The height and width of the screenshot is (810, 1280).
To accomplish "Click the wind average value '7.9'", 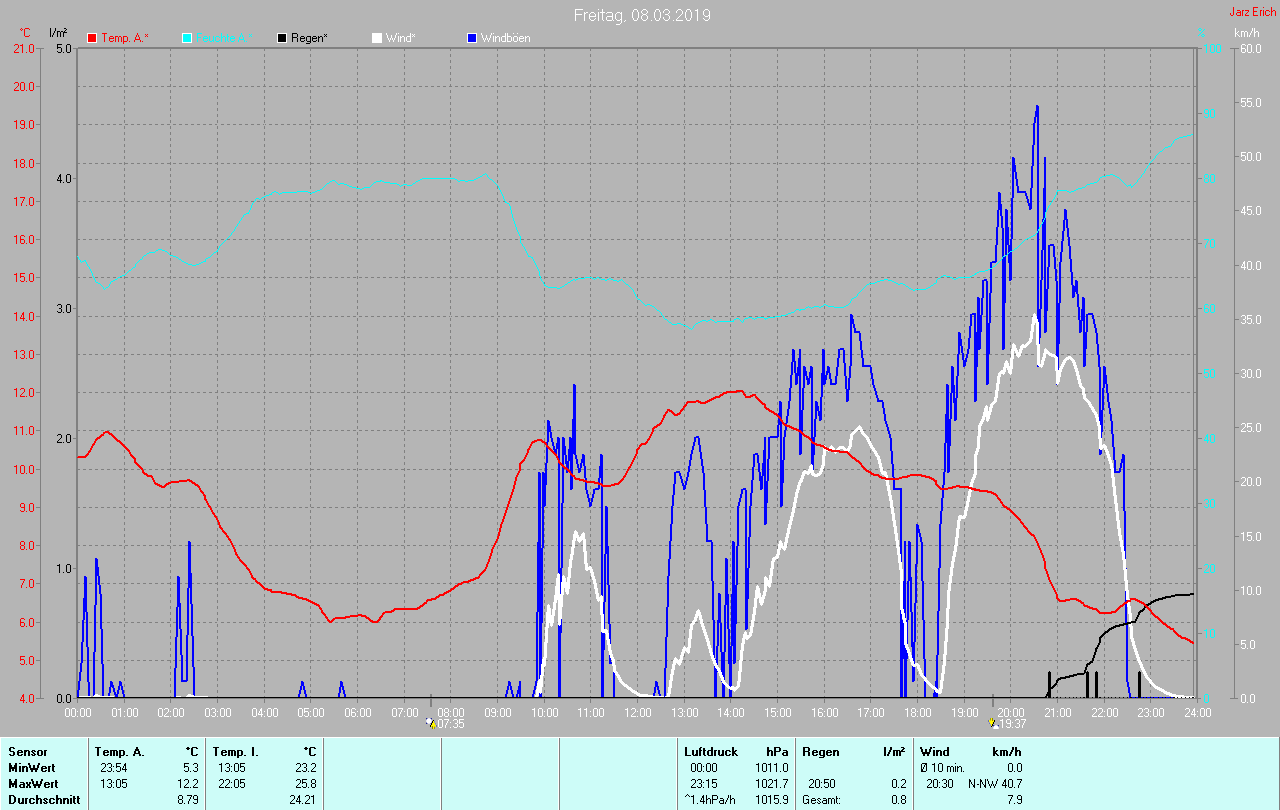I will (x=1014, y=800).
